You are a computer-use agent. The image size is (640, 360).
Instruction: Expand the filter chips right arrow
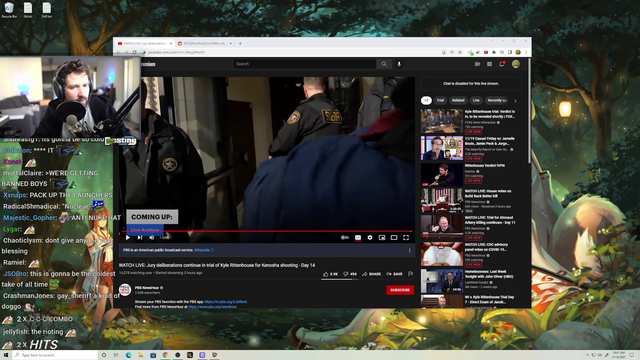click(x=515, y=100)
